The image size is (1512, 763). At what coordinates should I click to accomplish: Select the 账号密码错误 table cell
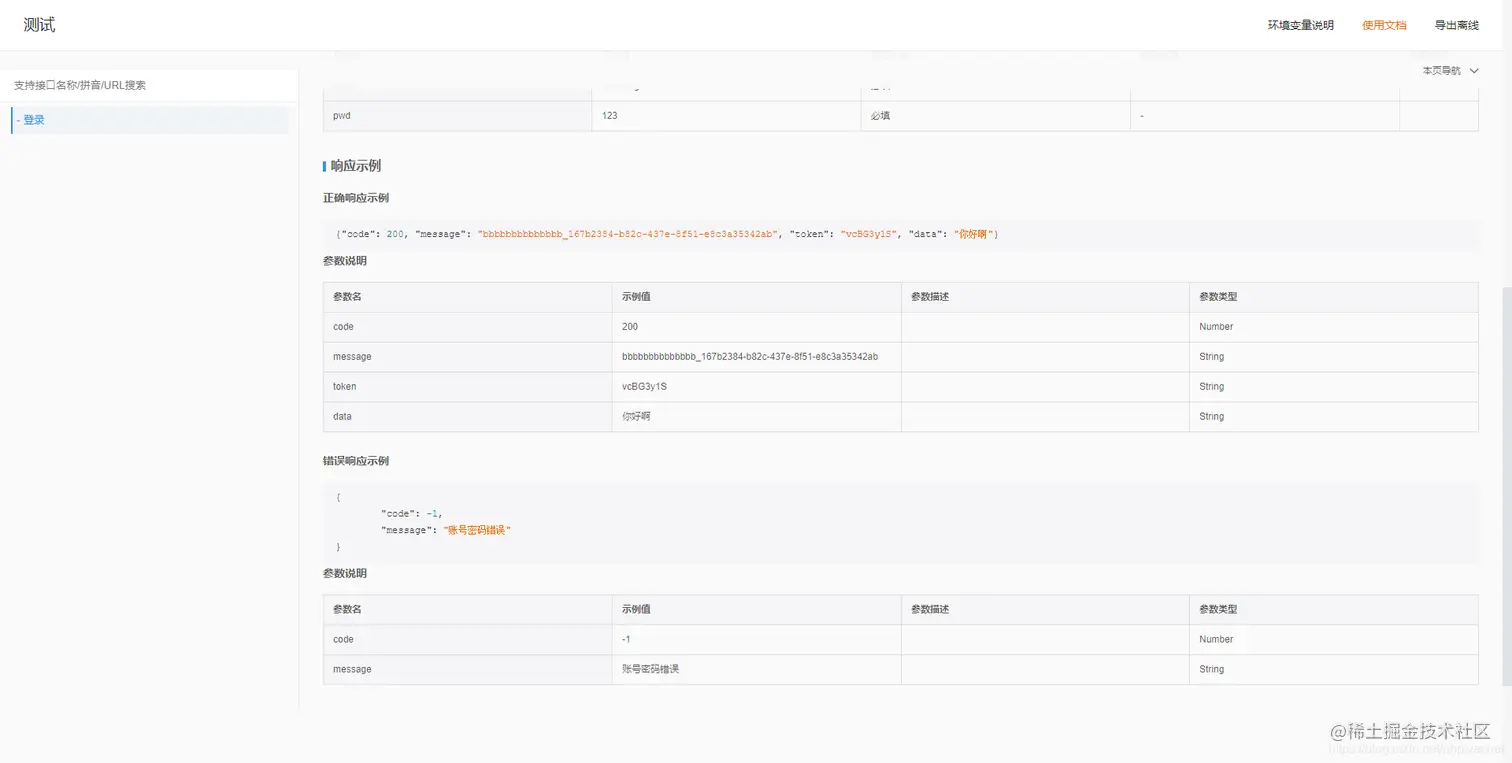click(756, 670)
